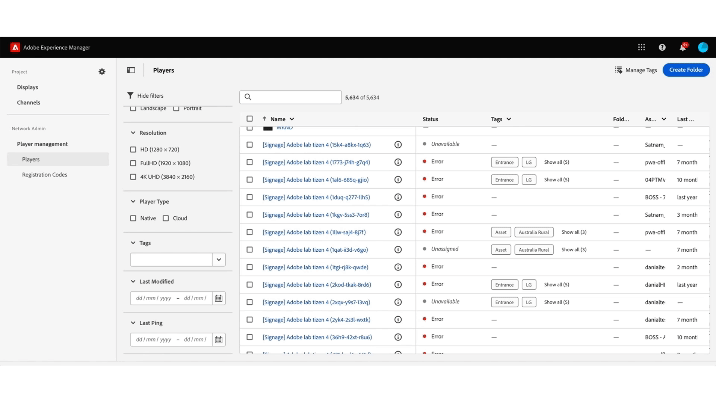The width and height of the screenshot is (716, 402).
Task: Click the Manage Tags button label
Action: 641,70
